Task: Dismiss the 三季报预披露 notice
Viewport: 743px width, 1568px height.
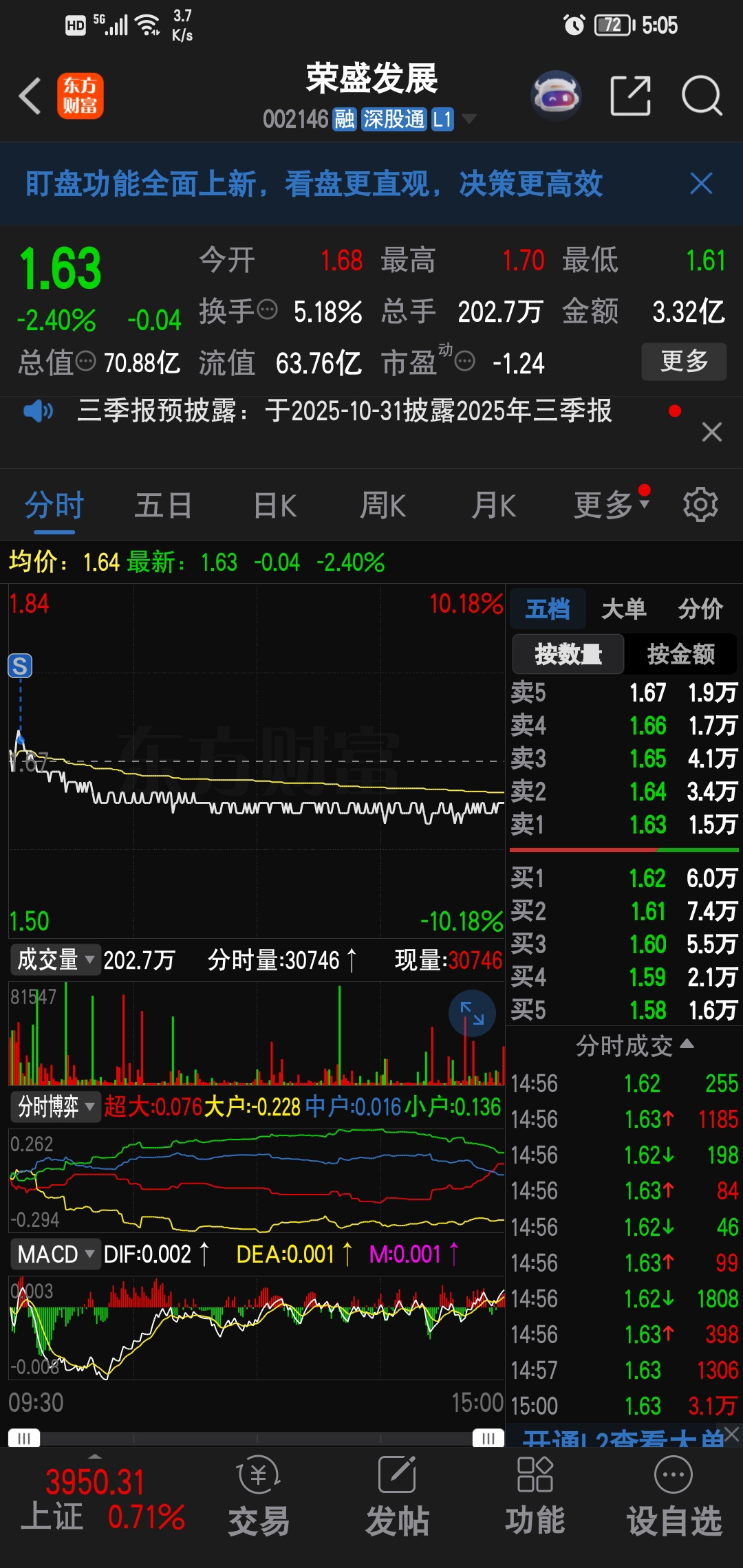Action: [x=711, y=432]
